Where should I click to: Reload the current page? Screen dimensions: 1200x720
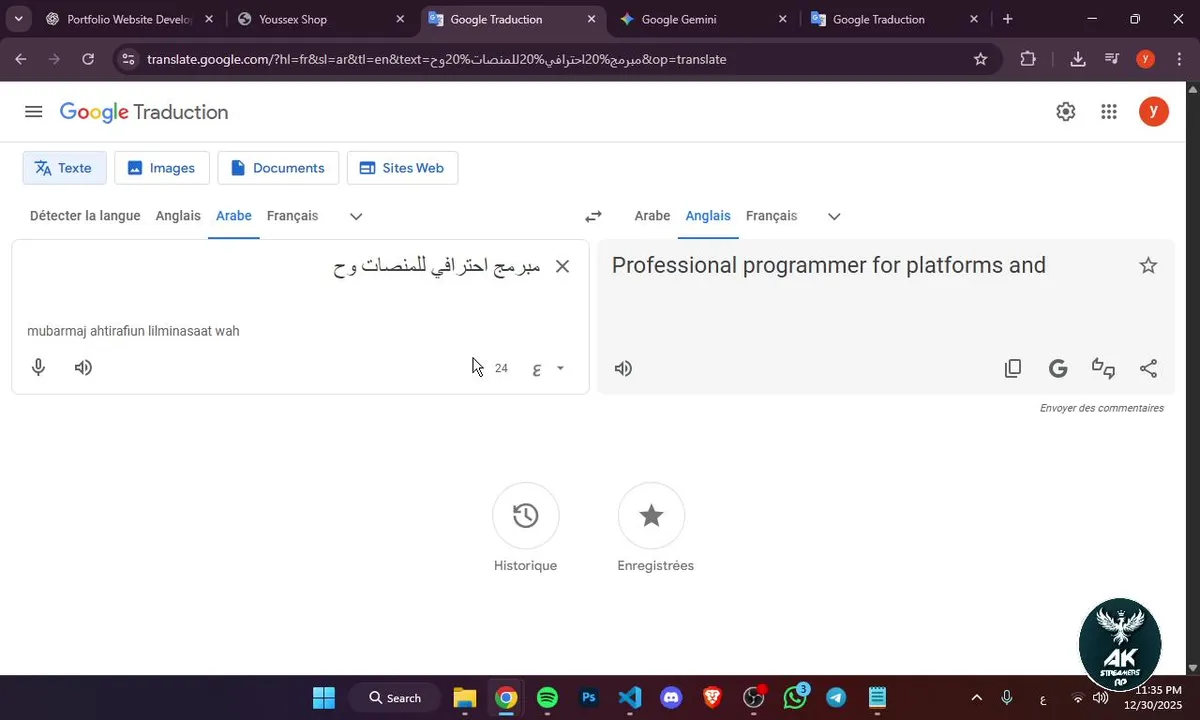(88, 59)
